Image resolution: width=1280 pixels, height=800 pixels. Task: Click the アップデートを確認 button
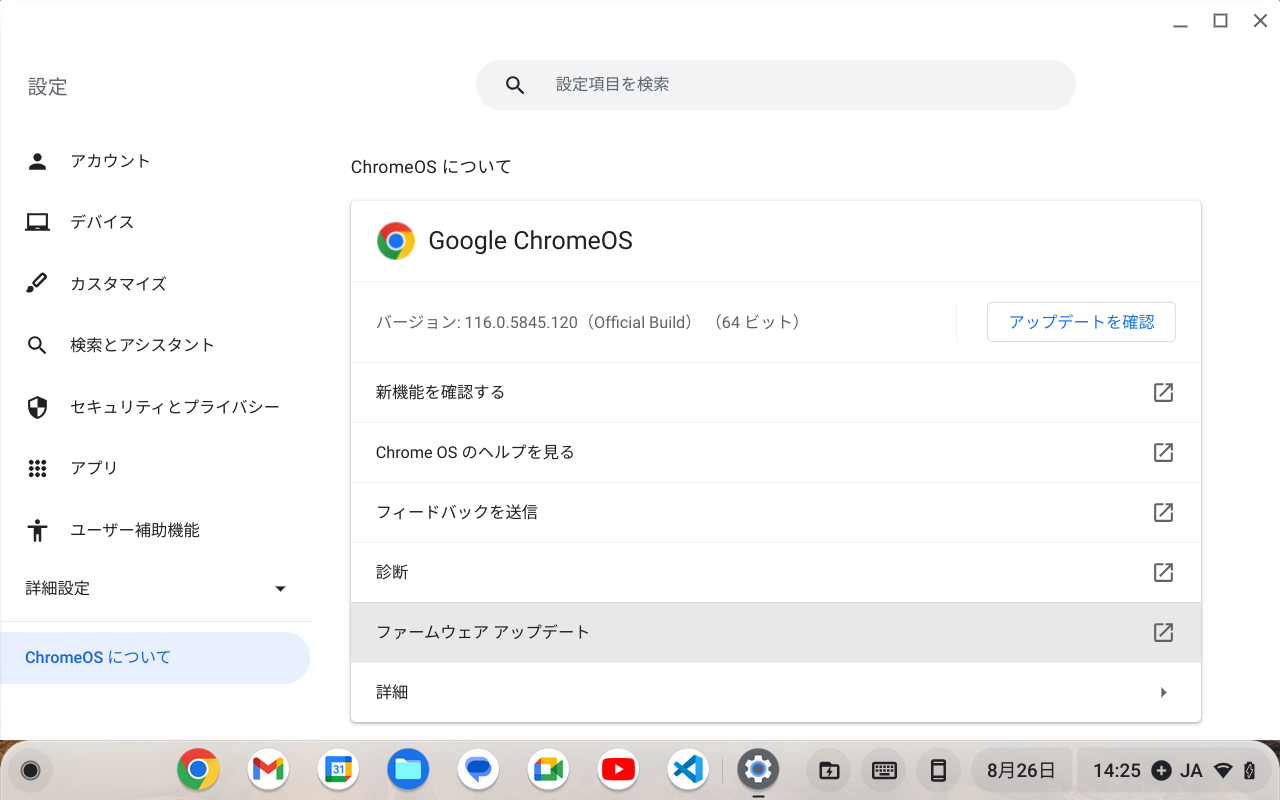coord(1081,322)
